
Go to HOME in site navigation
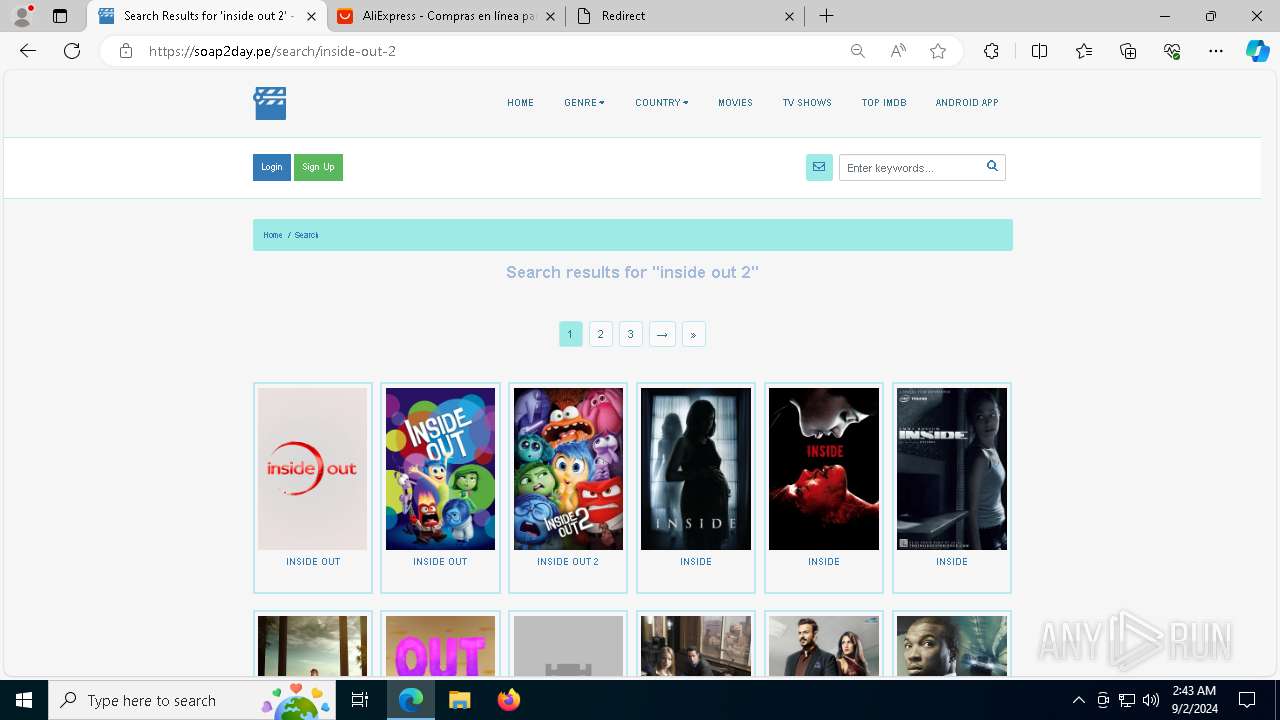point(520,103)
